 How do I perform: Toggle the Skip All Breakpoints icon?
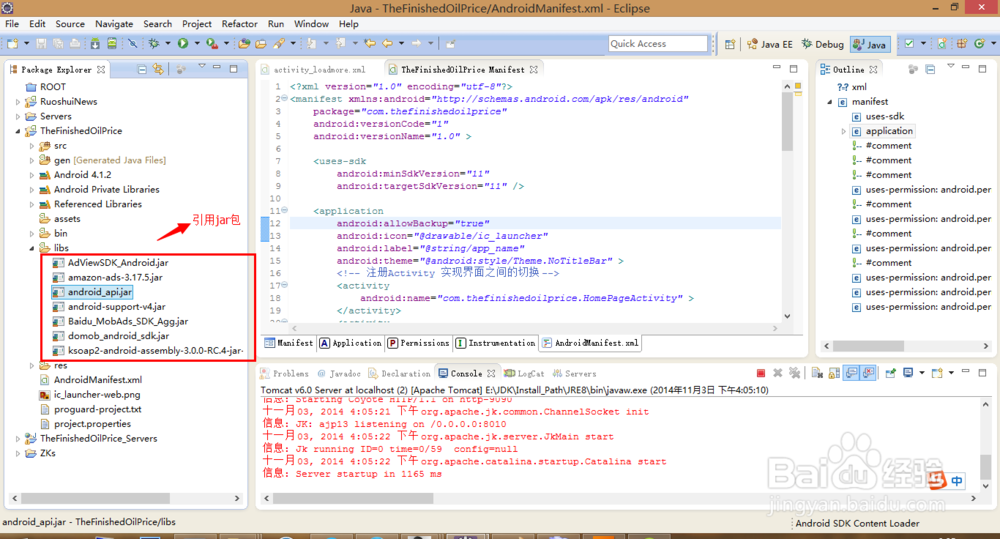pyautogui.click(x=132, y=43)
